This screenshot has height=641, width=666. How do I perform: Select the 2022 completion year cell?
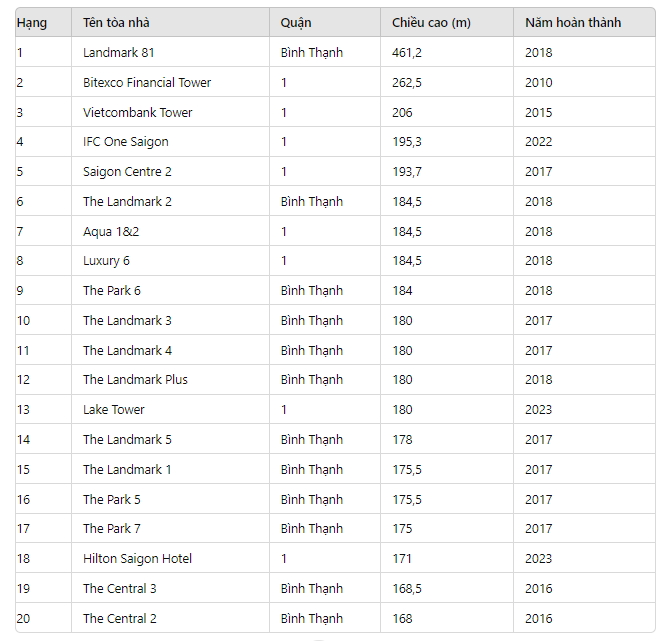point(538,142)
